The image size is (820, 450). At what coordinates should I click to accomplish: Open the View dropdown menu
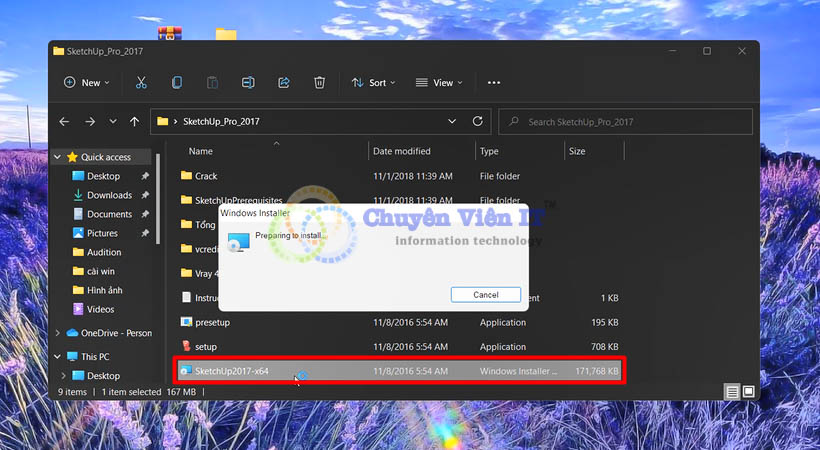(439, 83)
